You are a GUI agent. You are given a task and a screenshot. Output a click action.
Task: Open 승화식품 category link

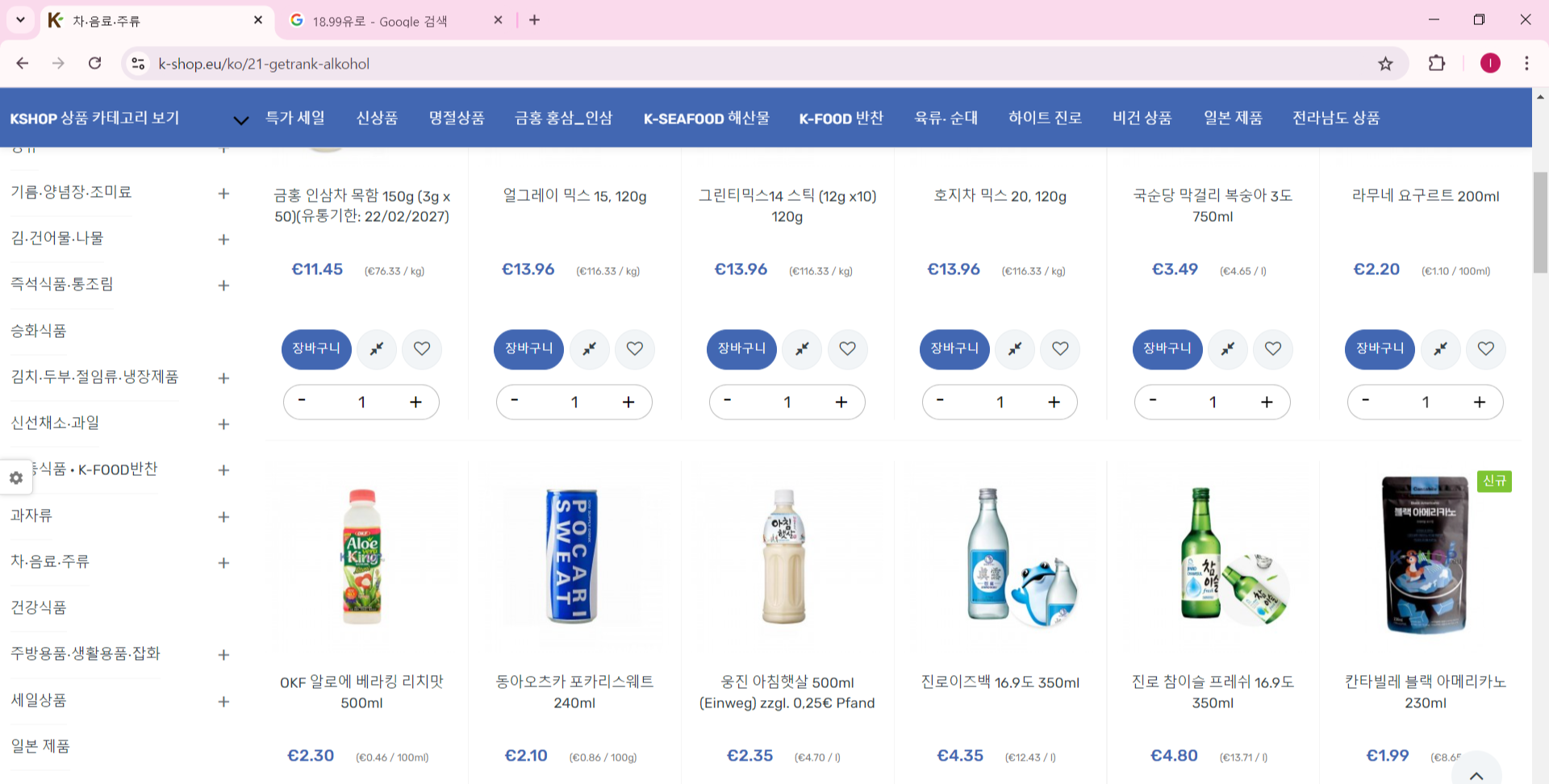38,331
